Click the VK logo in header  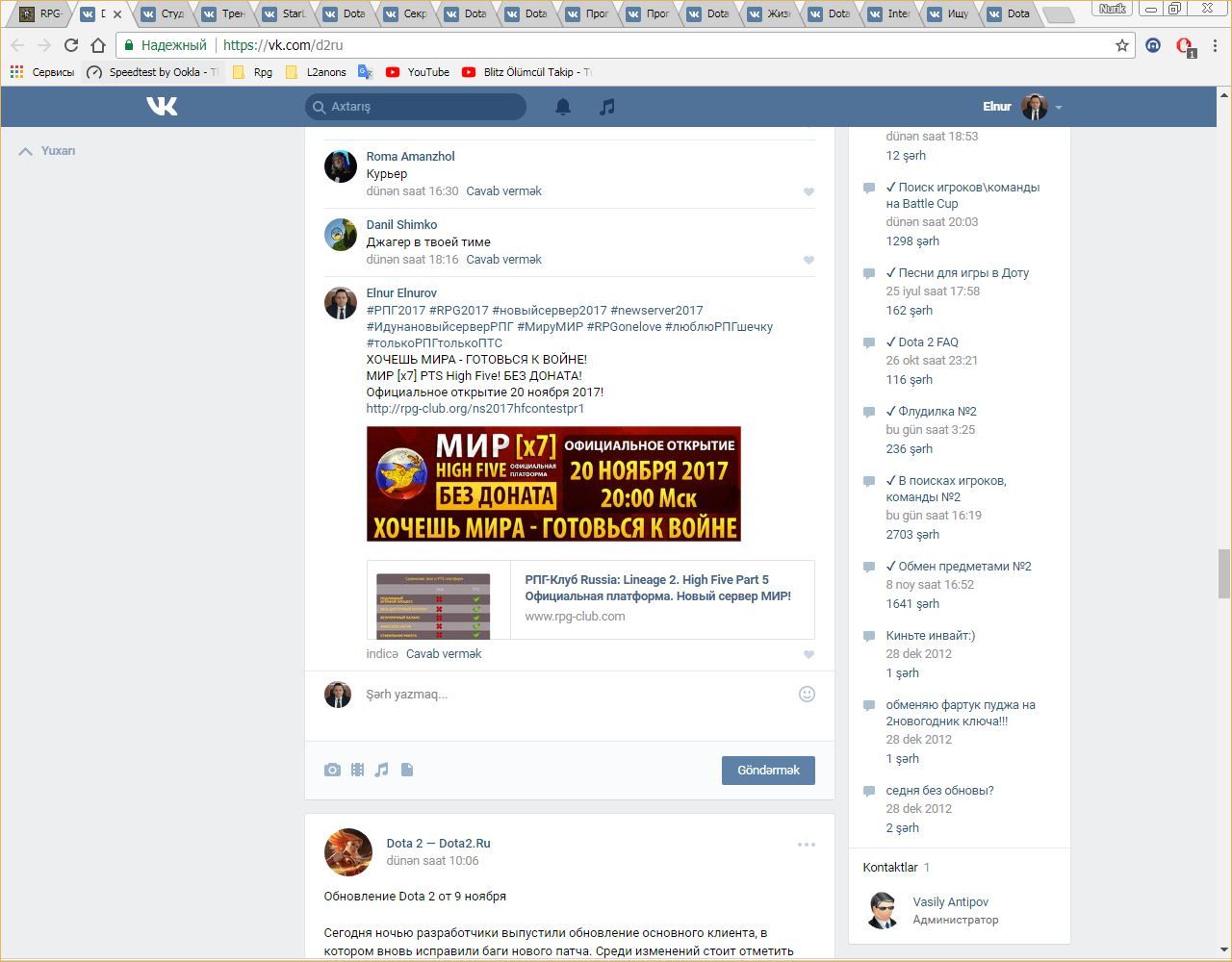pos(162,106)
